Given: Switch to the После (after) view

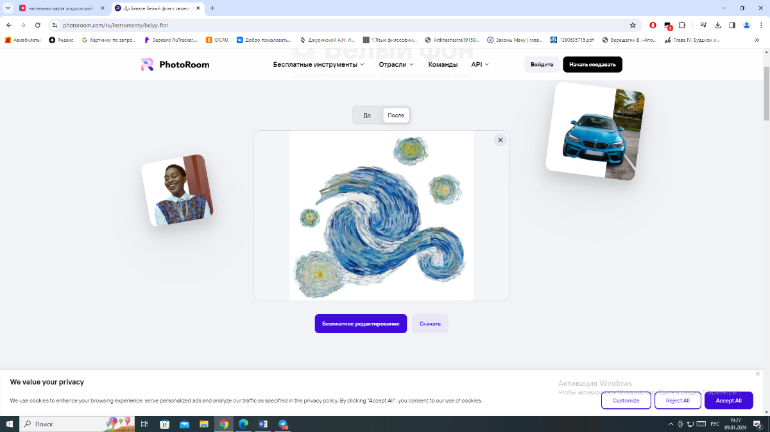Looking at the screenshot, I should (x=396, y=115).
